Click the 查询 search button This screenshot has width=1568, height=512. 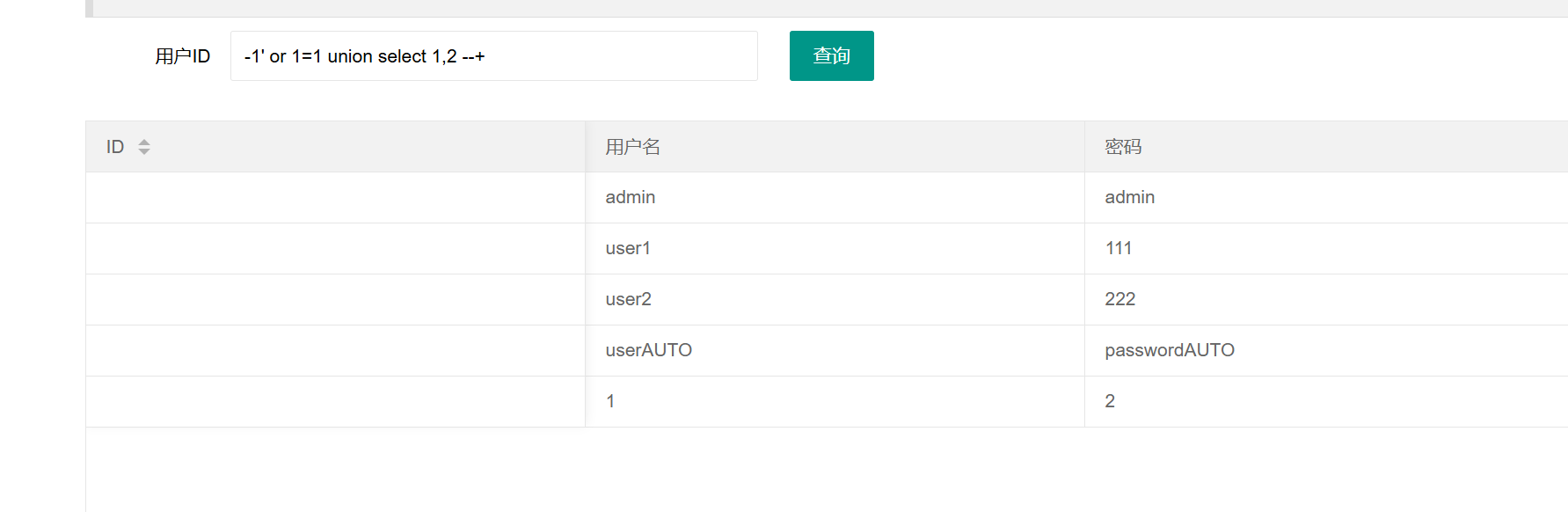tap(831, 55)
